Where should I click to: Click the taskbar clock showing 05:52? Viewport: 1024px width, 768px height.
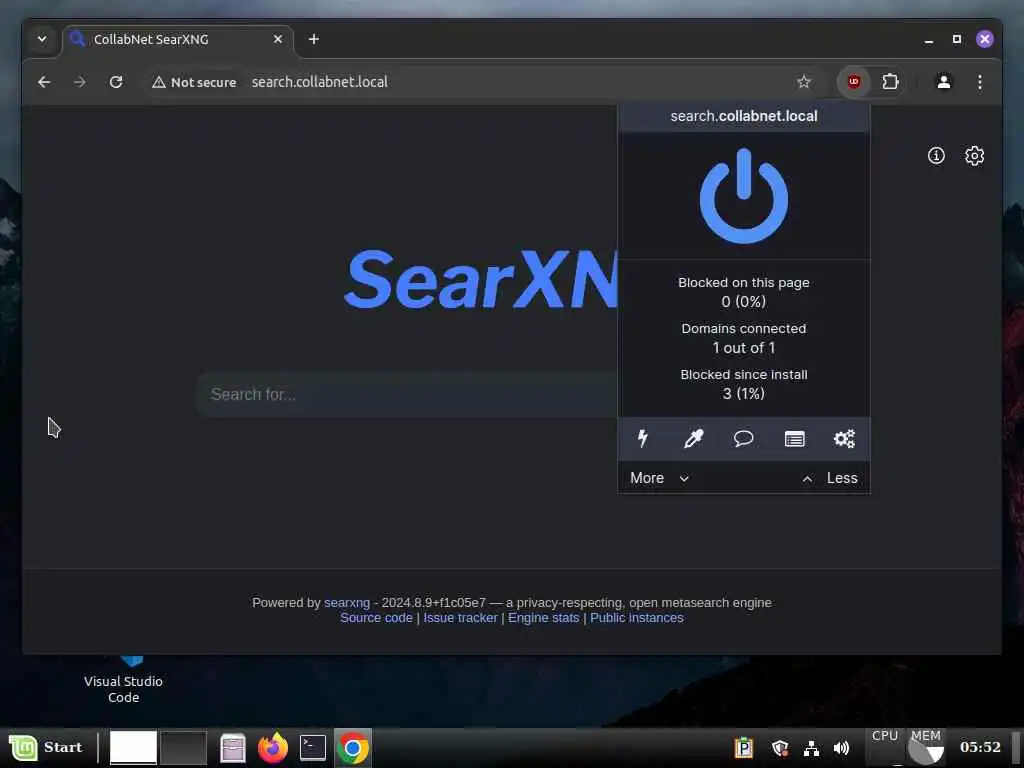point(980,747)
